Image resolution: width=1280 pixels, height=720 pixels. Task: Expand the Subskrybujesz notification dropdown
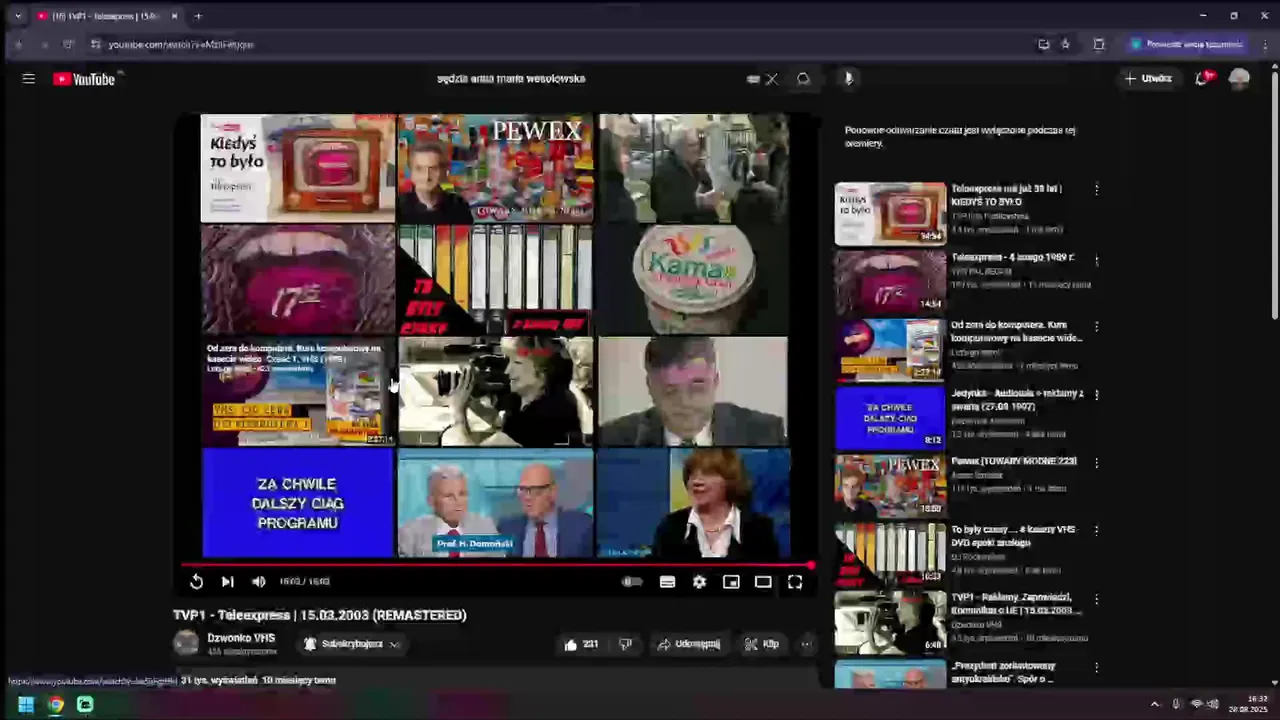point(351,644)
